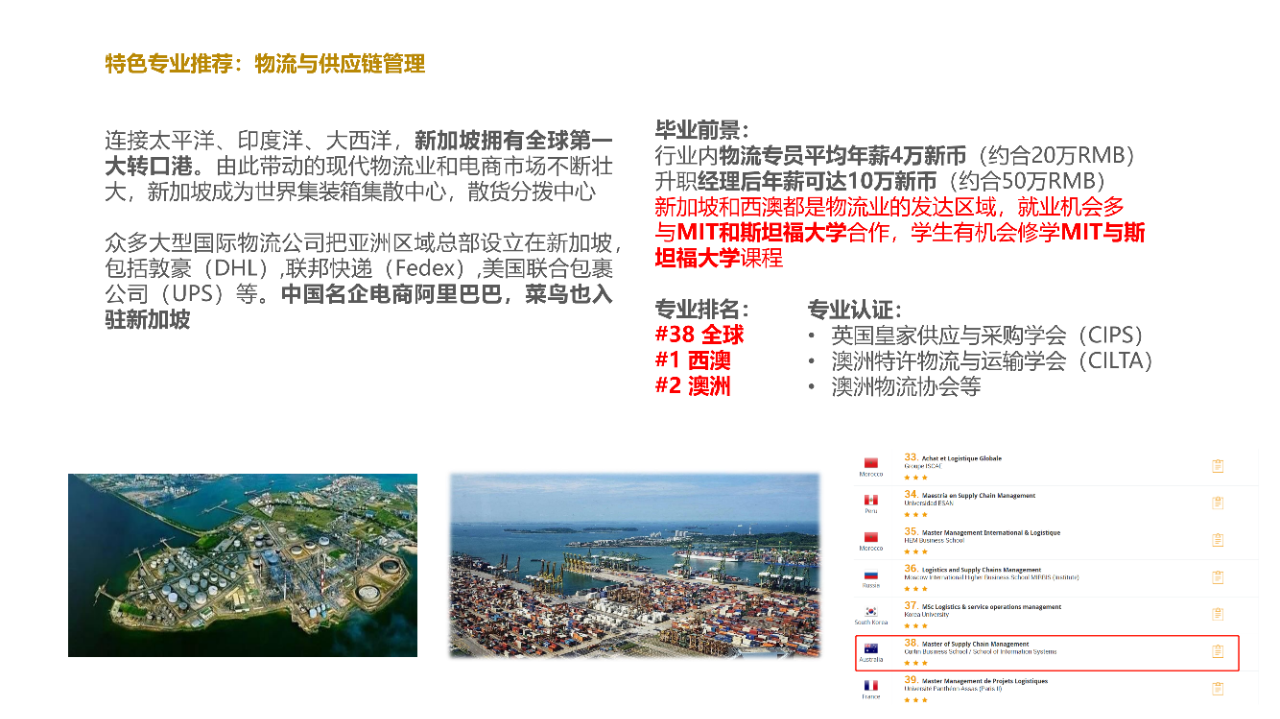
Task: Select the South Korea flag icon
Action: click(x=870, y=611)
